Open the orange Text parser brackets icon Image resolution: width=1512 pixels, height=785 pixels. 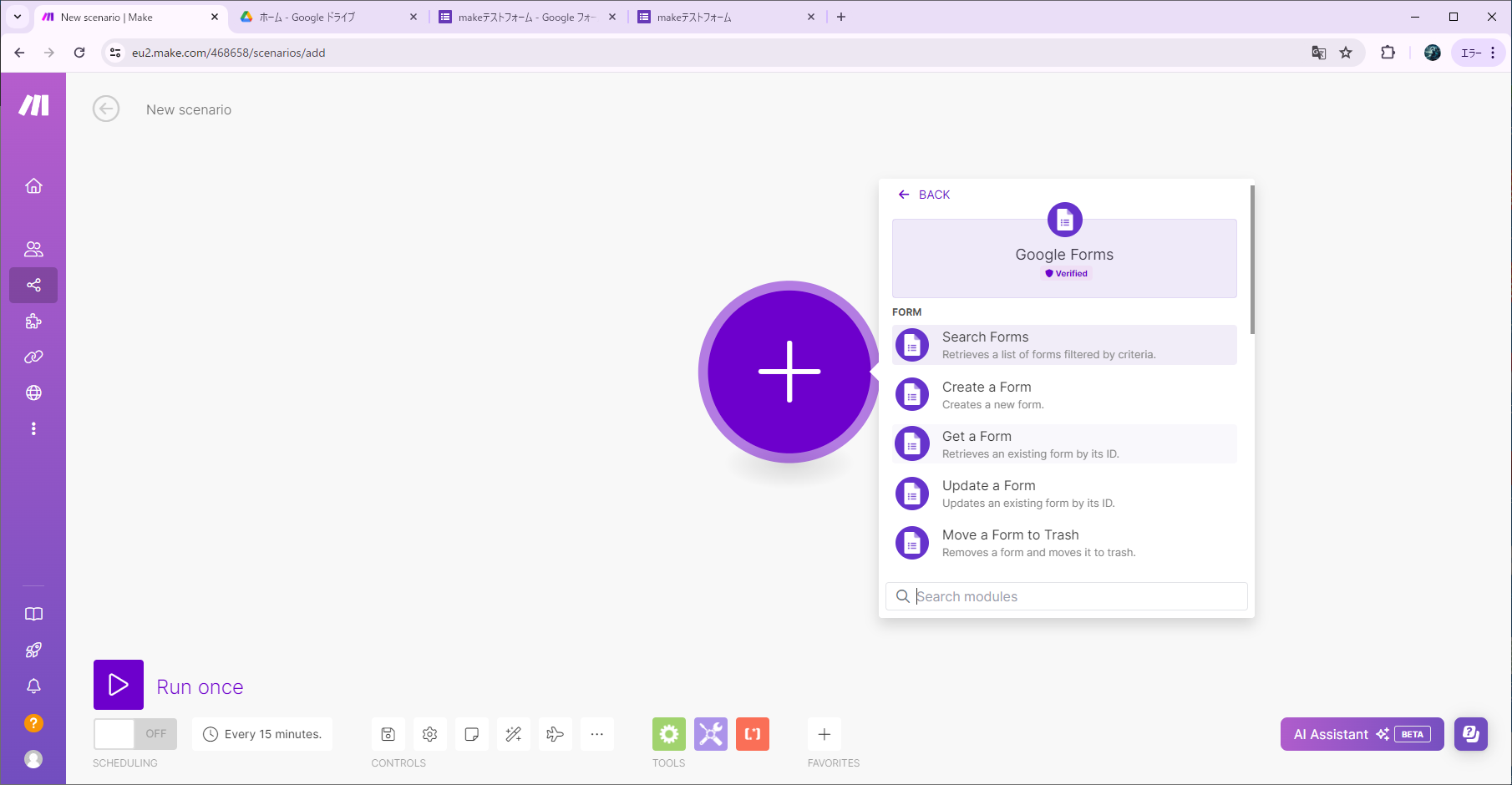tap(753, 734)
